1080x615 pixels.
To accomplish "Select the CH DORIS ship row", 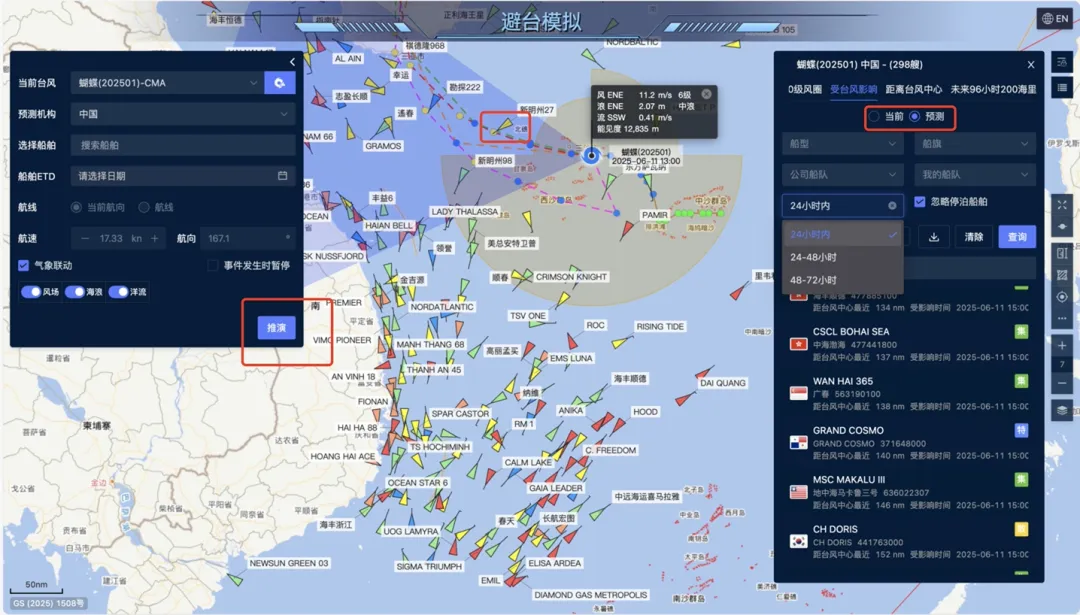I will coord(911,541).
